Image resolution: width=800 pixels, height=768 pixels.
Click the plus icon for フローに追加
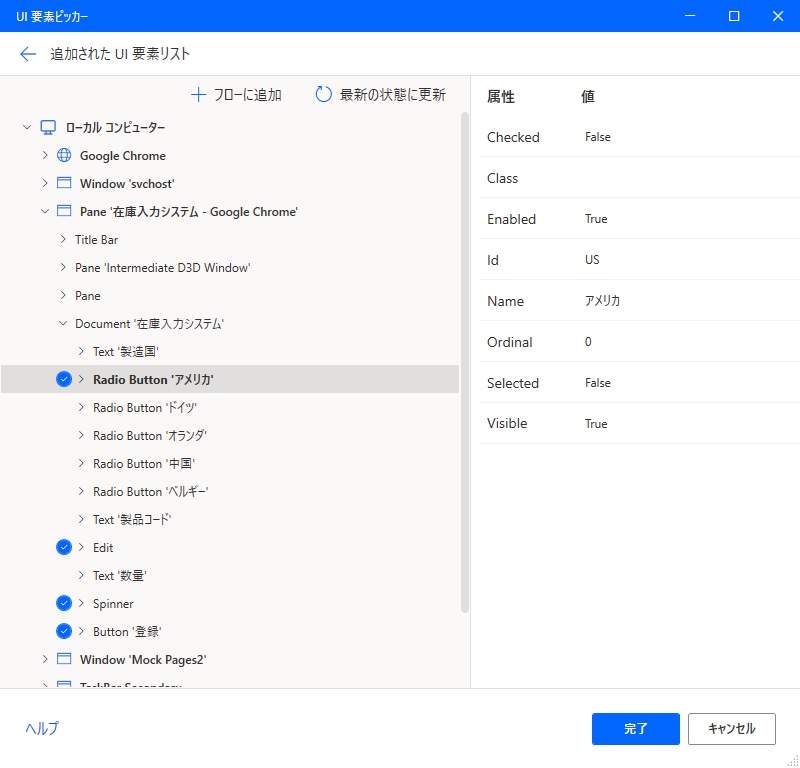point(198,94)
